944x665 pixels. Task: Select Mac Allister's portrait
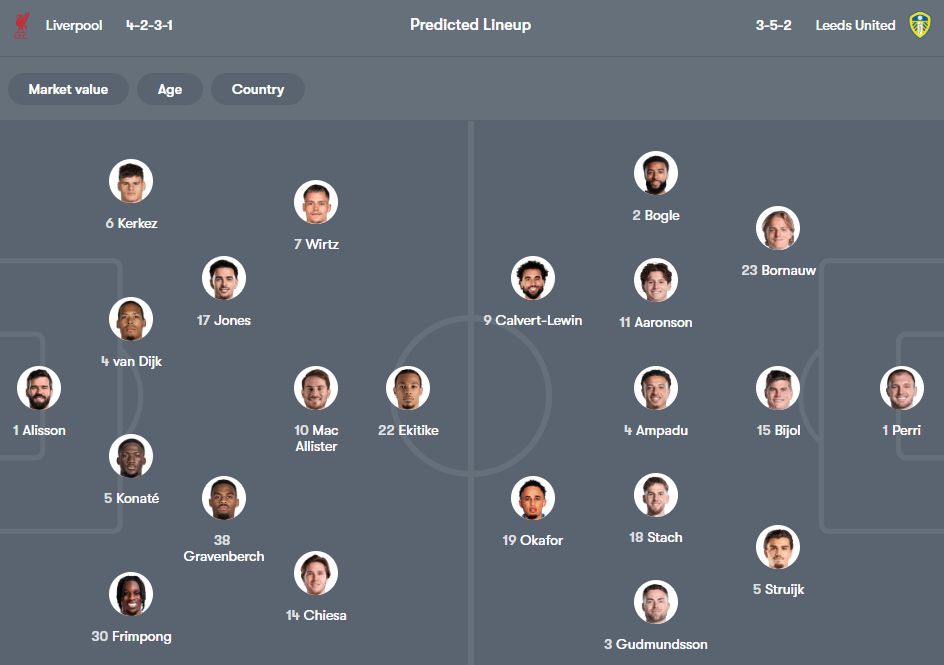(316, 388)
